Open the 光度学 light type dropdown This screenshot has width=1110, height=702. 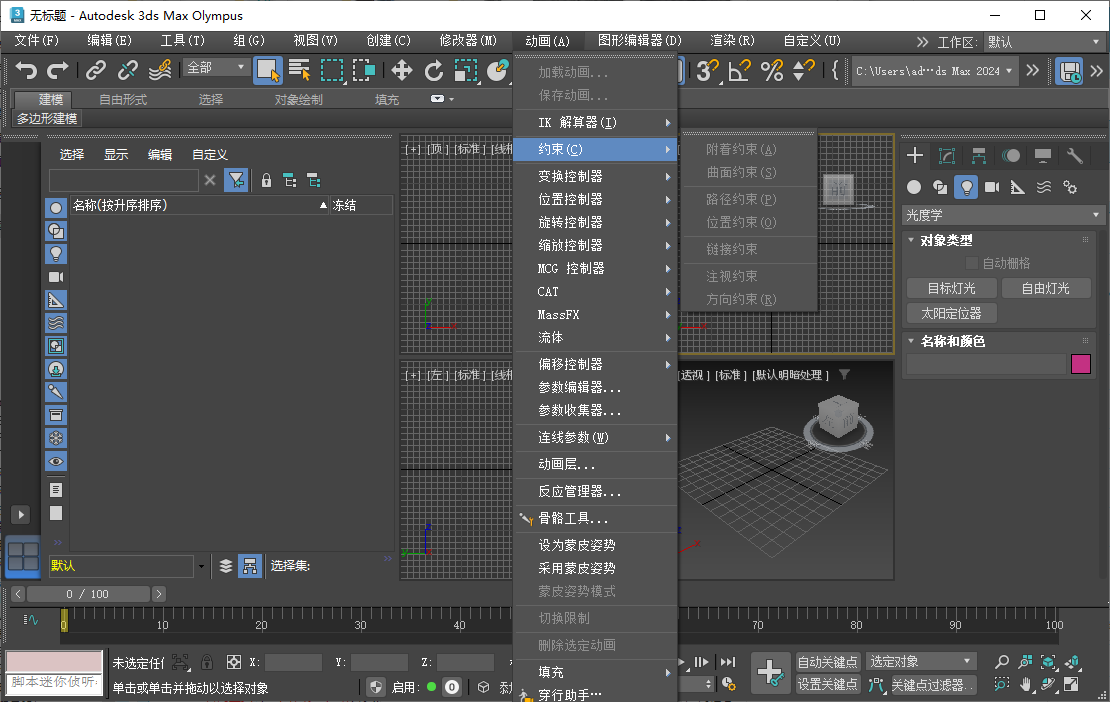(x=1003, y=214)
